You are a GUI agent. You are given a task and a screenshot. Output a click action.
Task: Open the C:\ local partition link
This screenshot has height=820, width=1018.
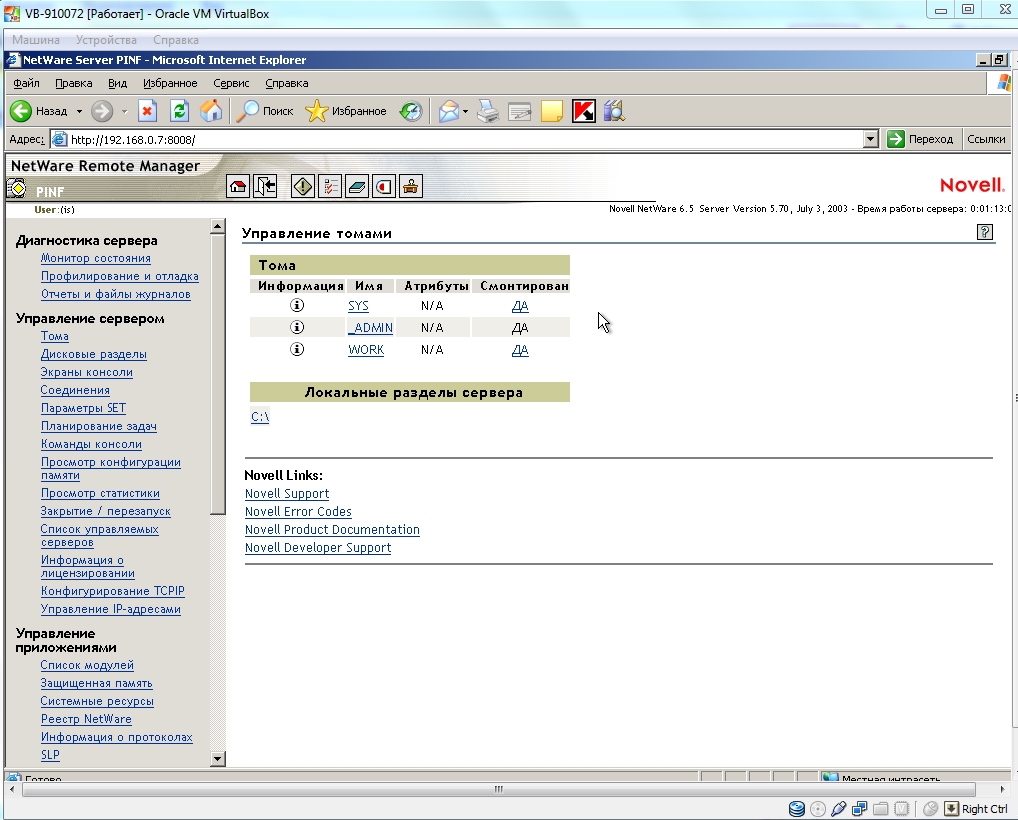click(x=260, y=416)
